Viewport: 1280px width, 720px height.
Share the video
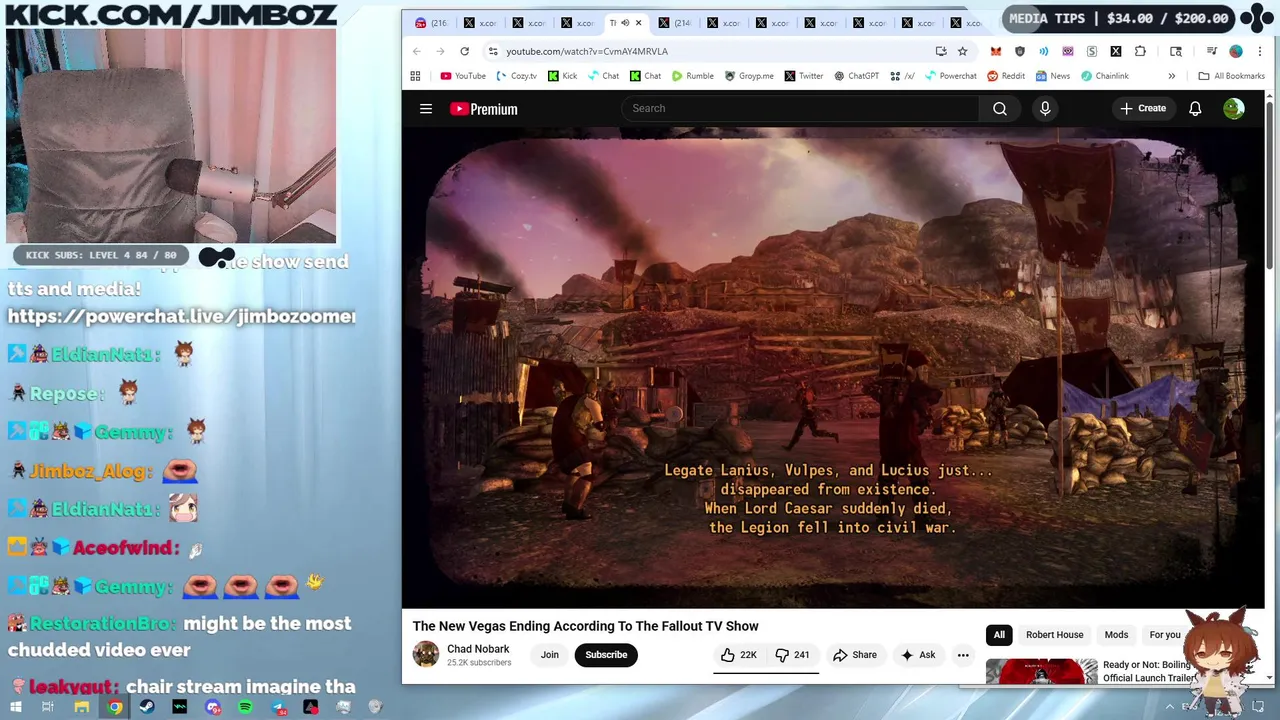click(855, 655)
